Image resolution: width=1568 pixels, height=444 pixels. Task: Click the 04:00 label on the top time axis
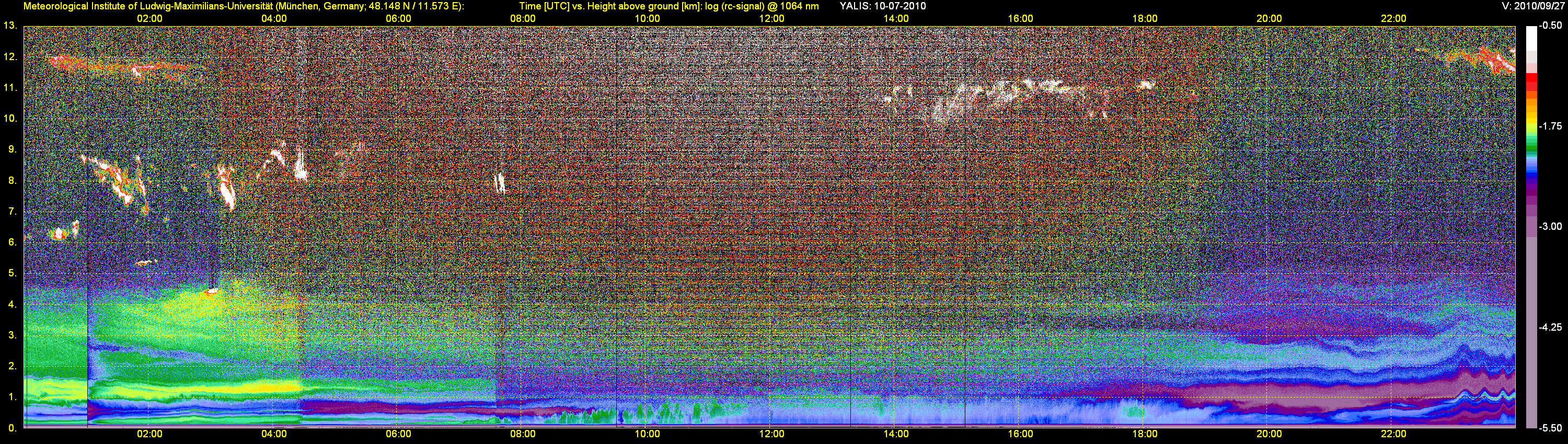(274, 19)
